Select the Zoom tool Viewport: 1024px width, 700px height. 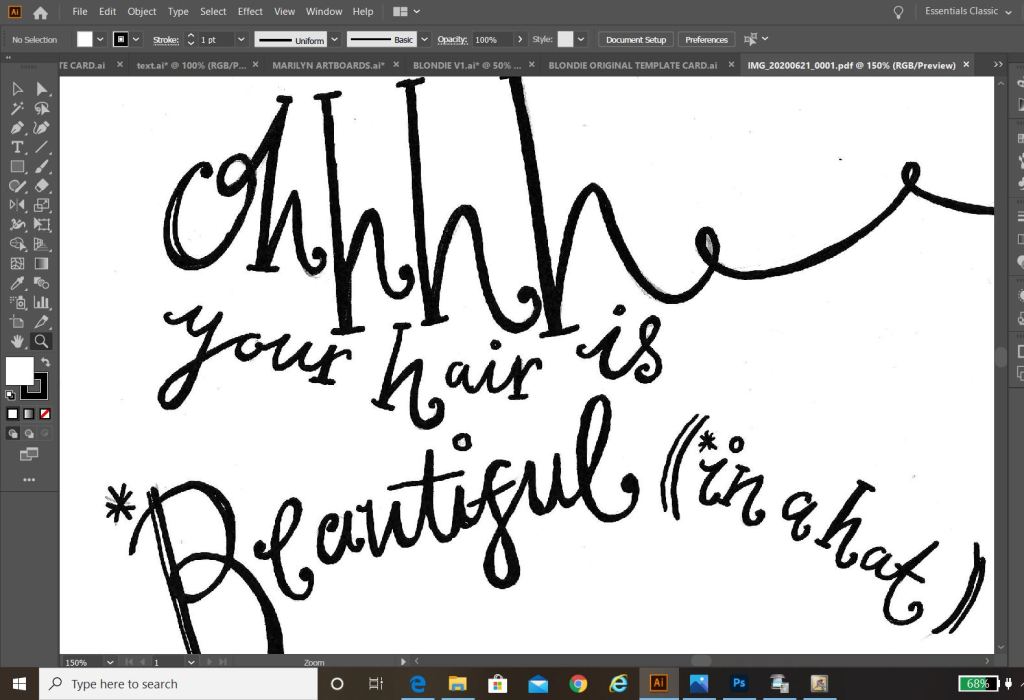tap(41, 342)
